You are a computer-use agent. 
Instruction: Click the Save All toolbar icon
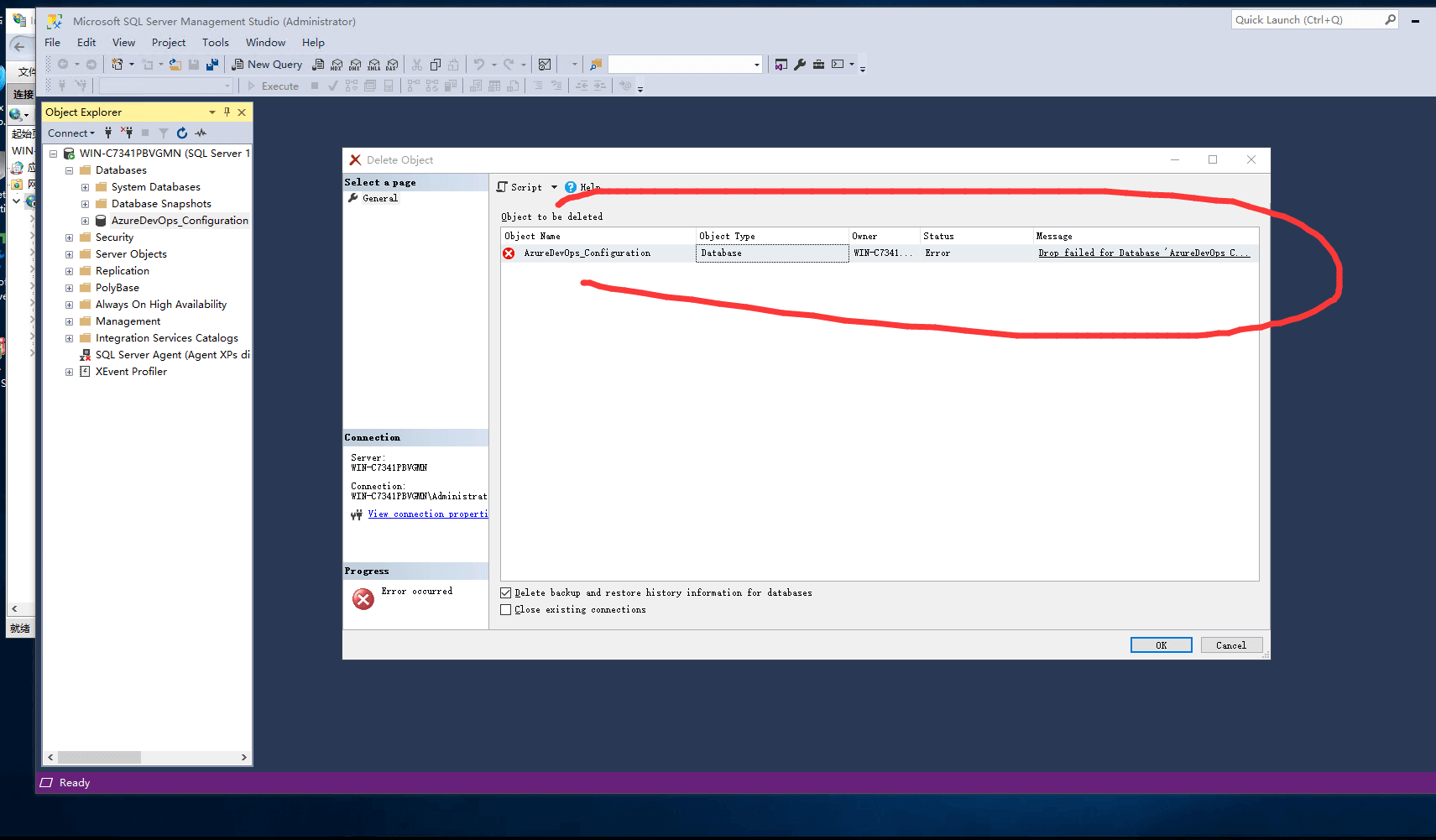coord(212,65)
